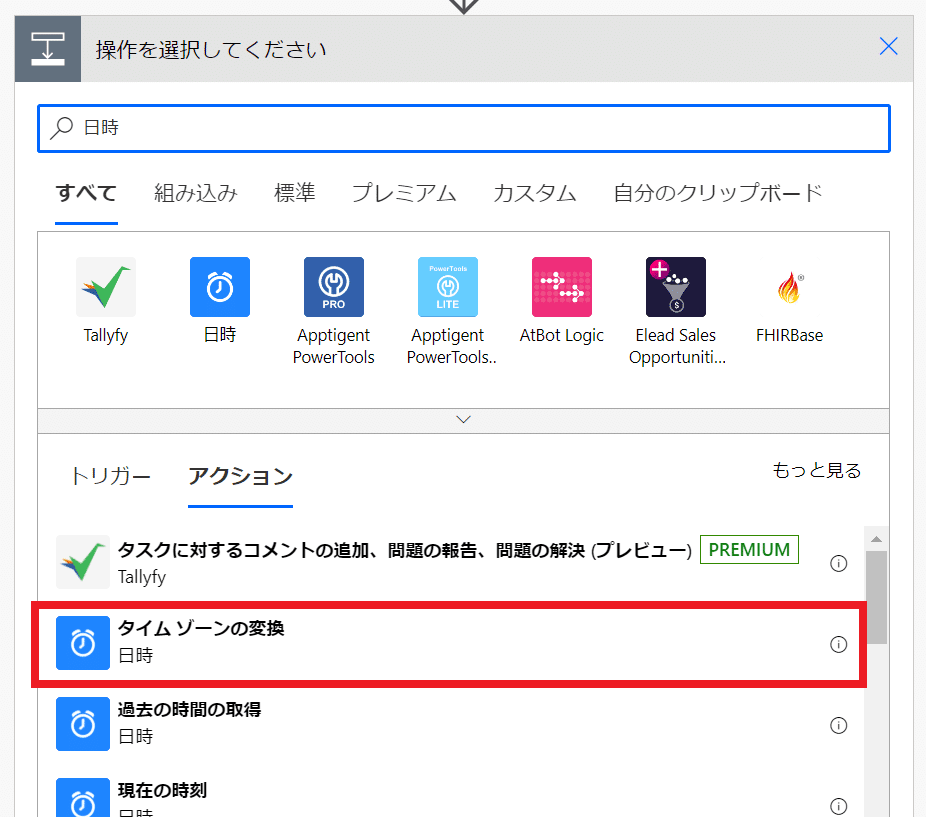Viewport: 926px width, 817px height.
Task: Open Apptigent PowerTools LITE connector
Action: [448, 287]
